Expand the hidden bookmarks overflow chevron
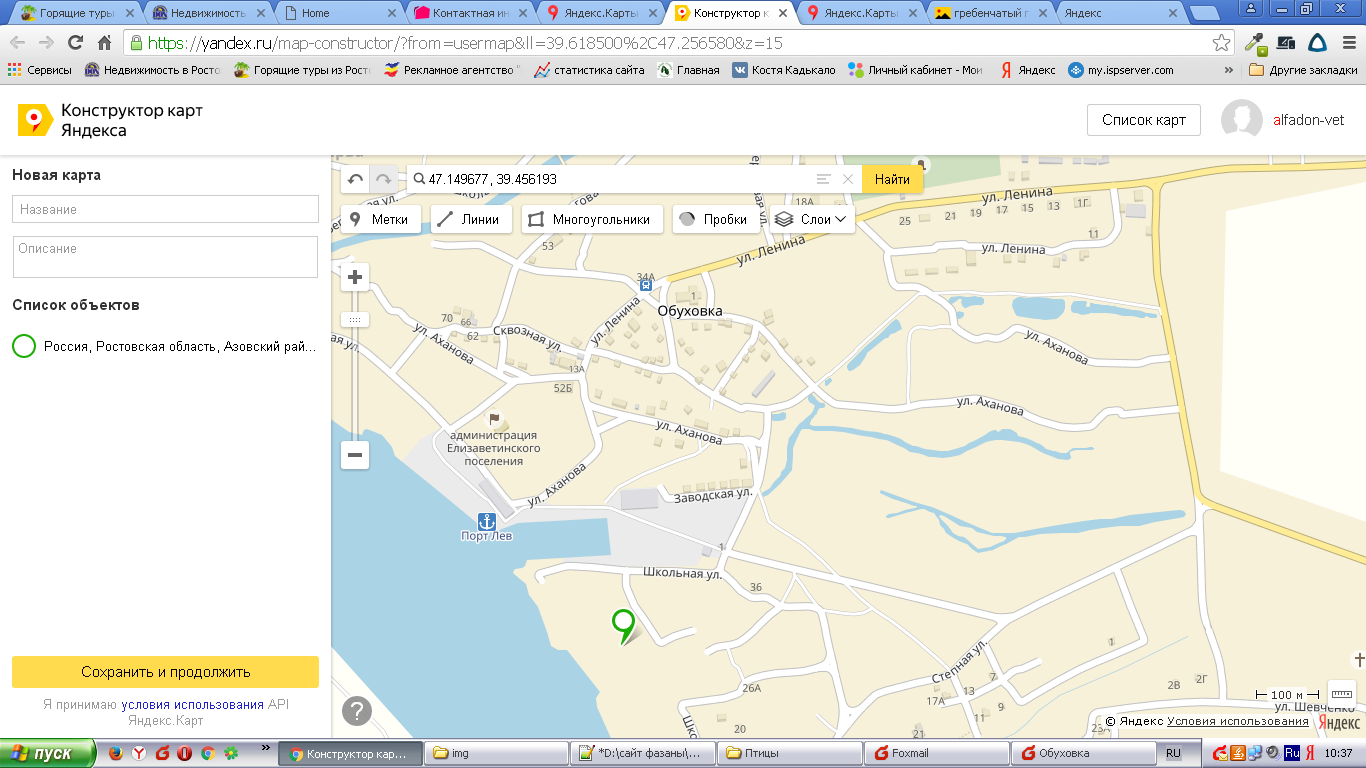The width and height of the screenshot is (1366, 768). coord(1228,70)
